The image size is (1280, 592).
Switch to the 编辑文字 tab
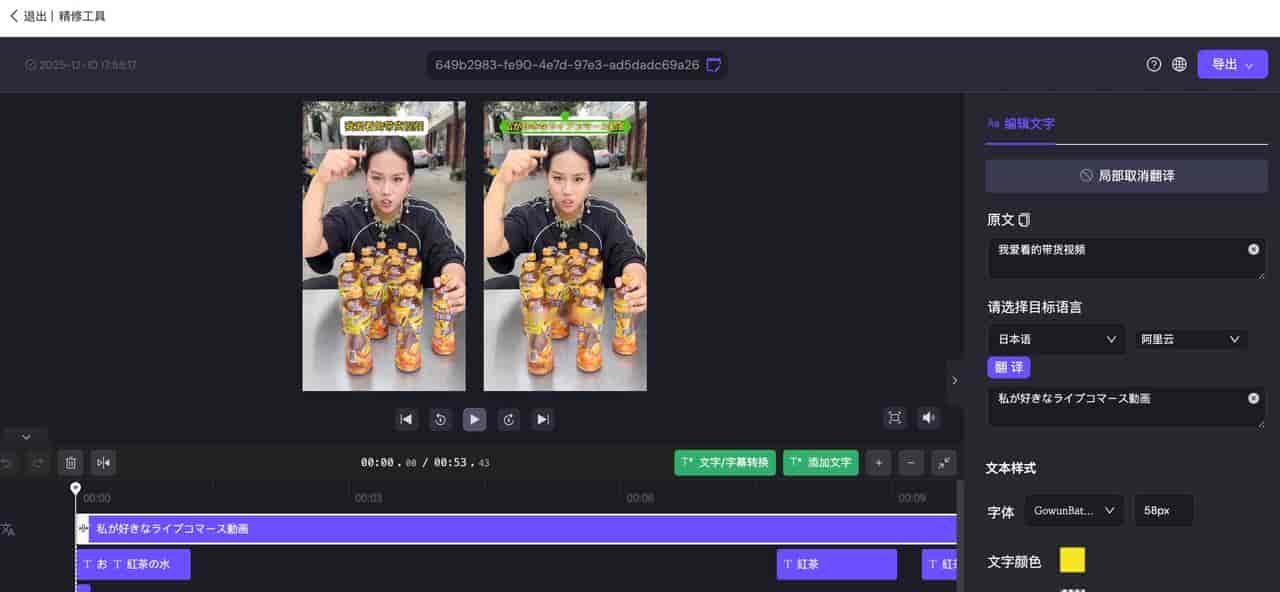point(1021,123)
